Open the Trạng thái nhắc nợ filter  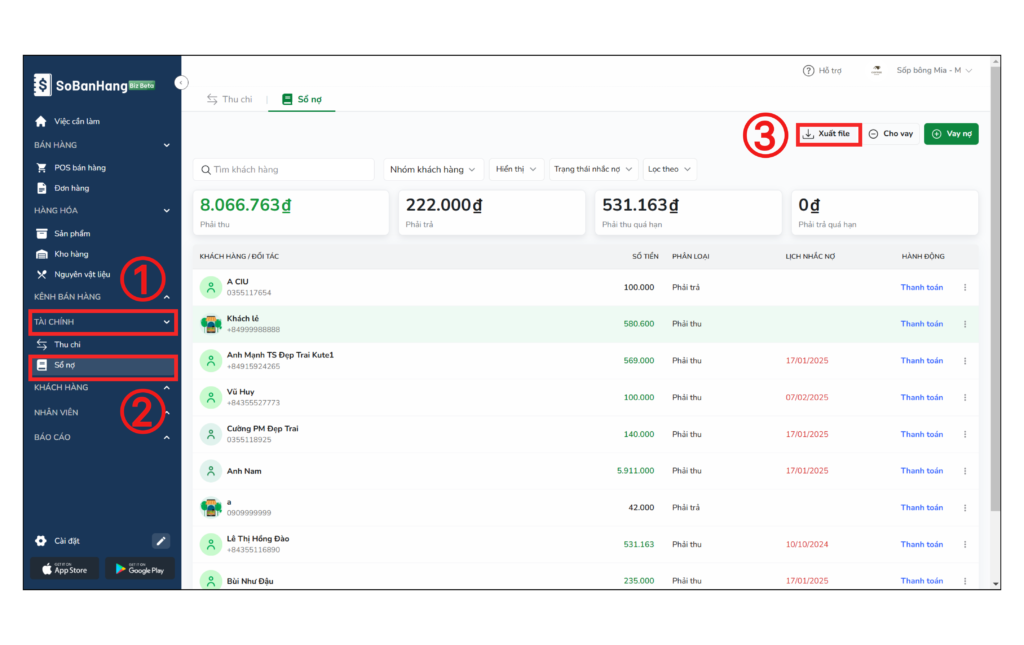[593, 169]
